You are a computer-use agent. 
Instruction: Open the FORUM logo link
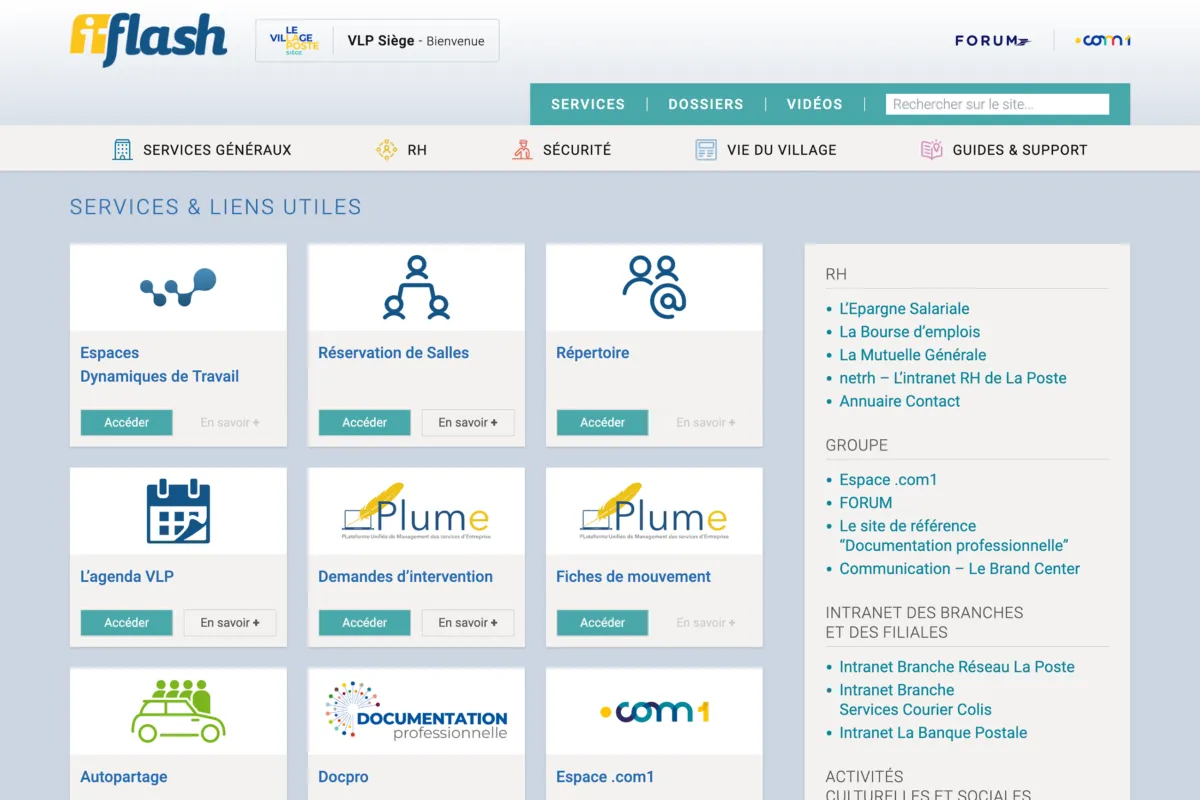(x=992, y=41)
